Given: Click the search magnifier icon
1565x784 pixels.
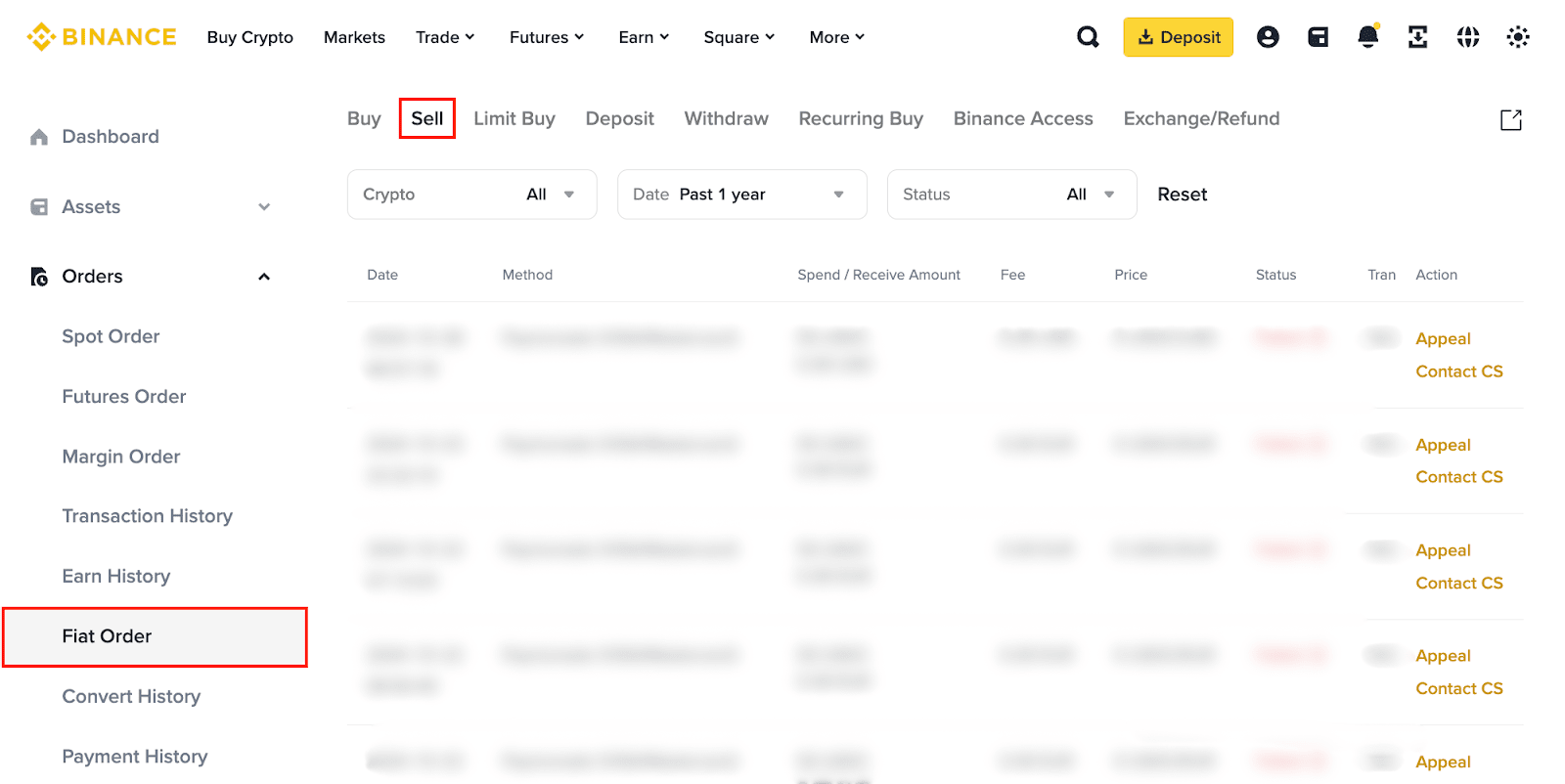Looking at the screenshot, I should (x=1088, y=37).
